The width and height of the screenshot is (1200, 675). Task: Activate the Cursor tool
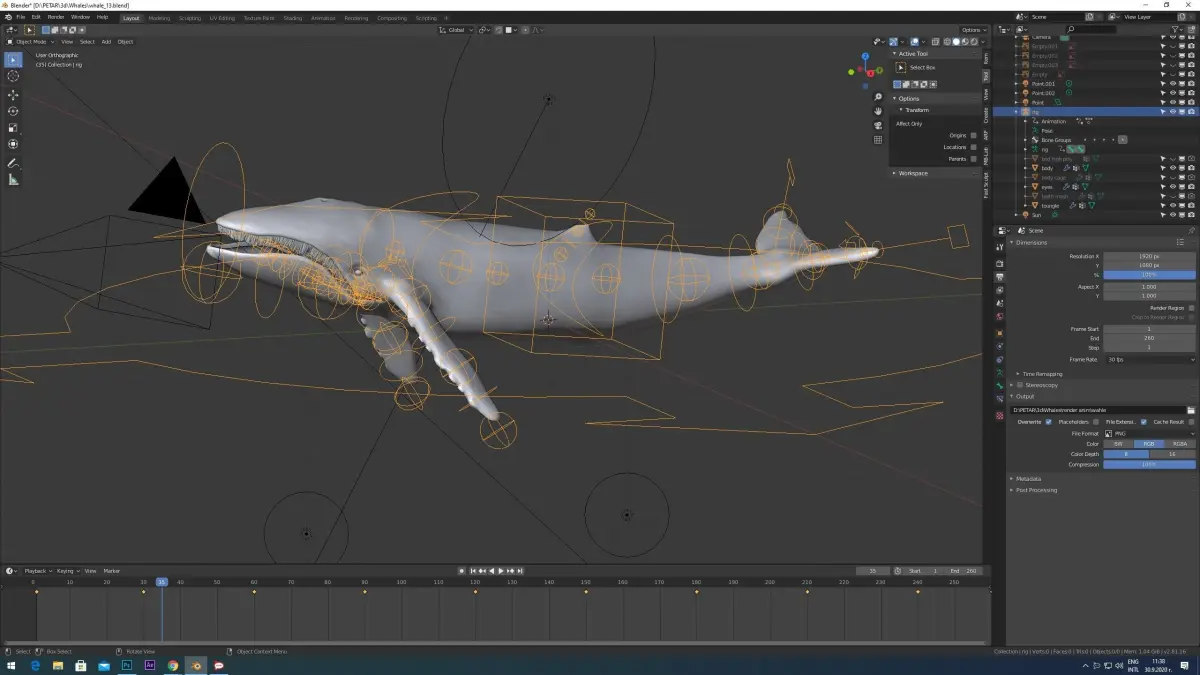point(13,76)
